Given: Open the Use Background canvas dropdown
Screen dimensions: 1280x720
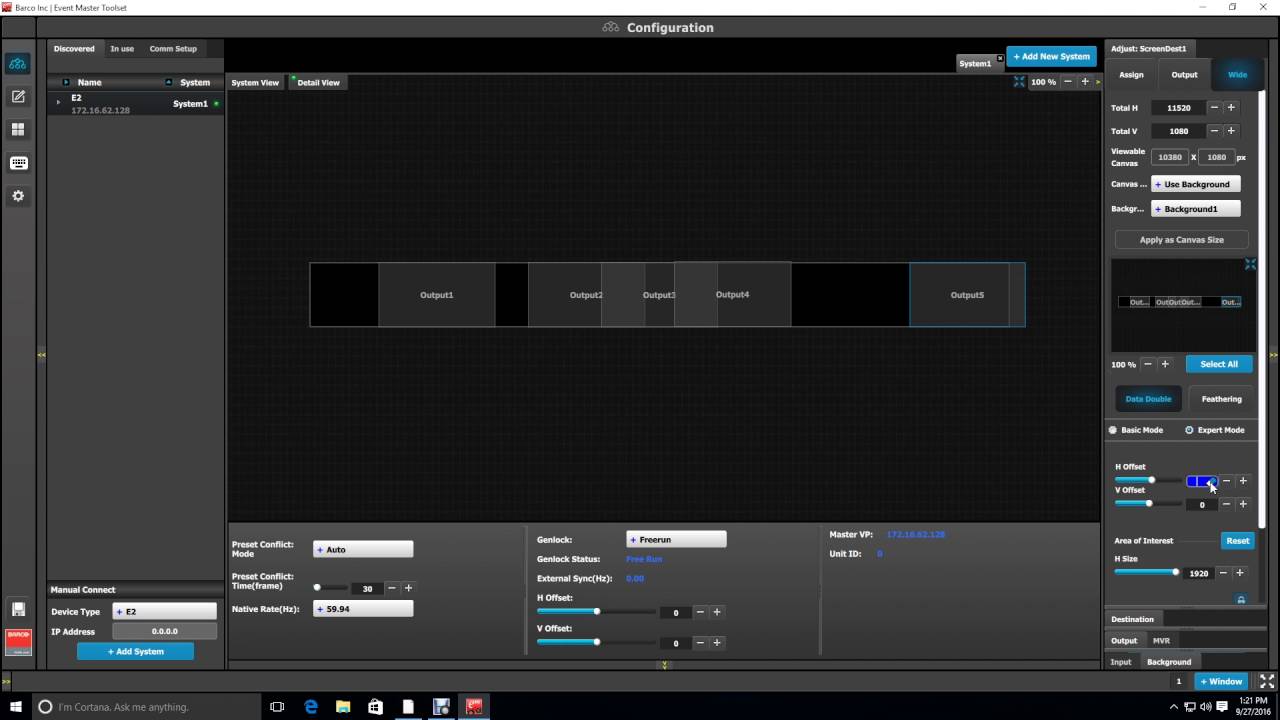Looking at the screenshot, I should tap(1196, 184).
